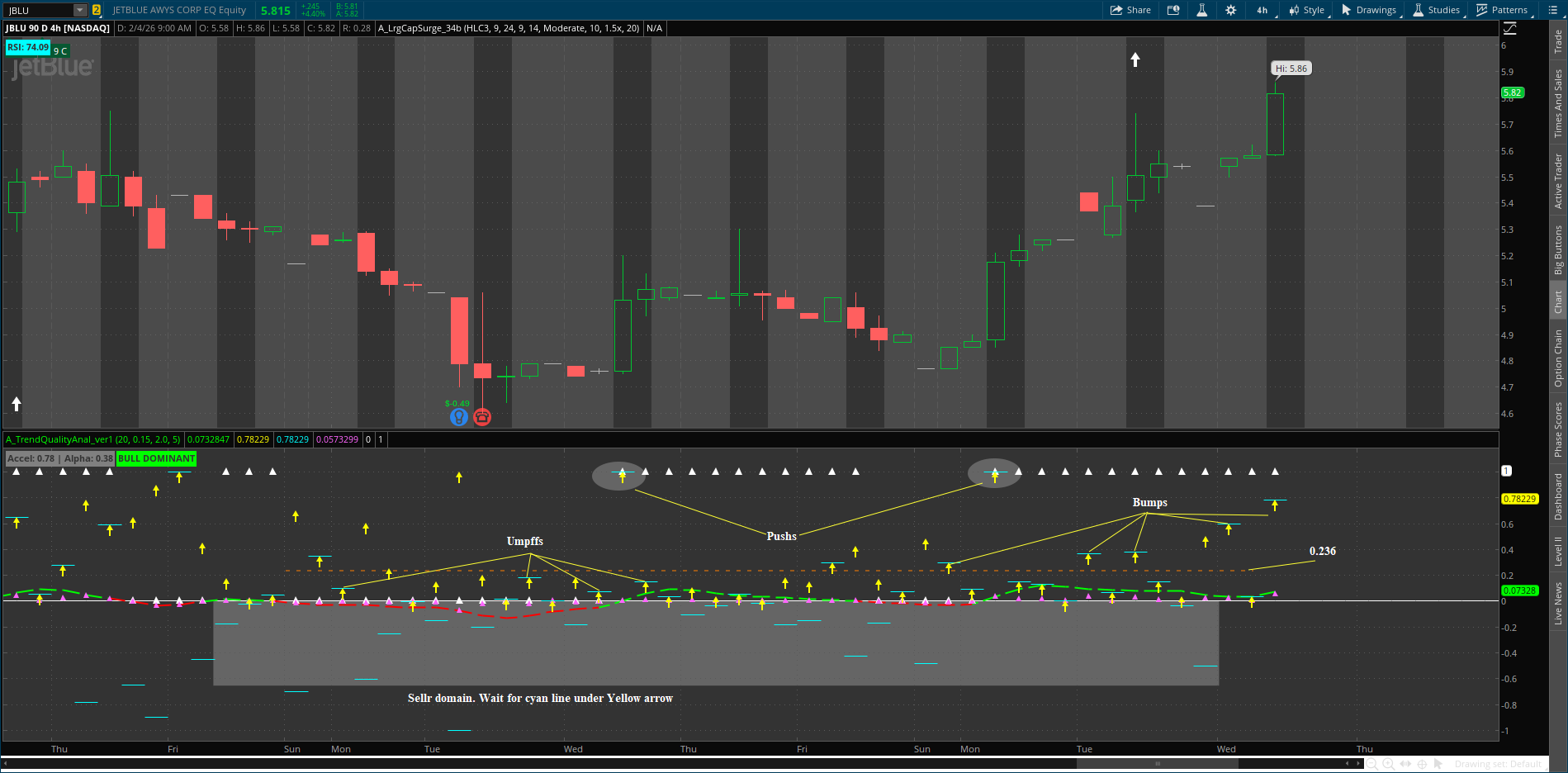Click the Style button
The image size is (1568, 773).
point(1306,10)
